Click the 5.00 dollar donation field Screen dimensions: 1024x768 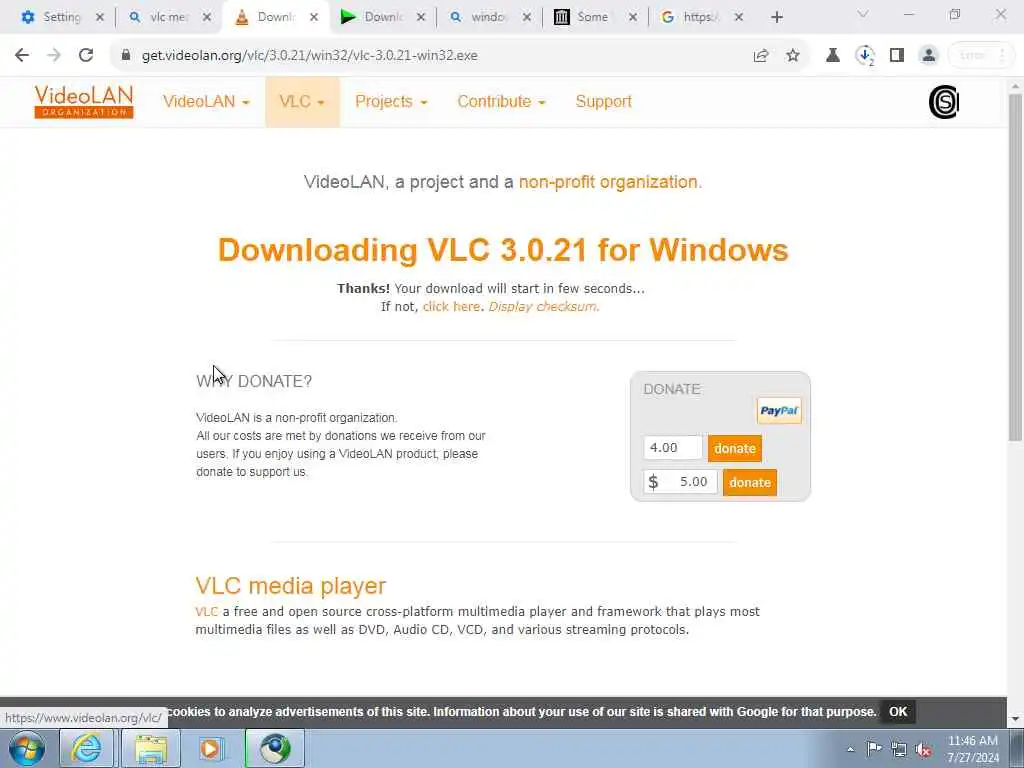pyautogui.click(x=680, y=482)
